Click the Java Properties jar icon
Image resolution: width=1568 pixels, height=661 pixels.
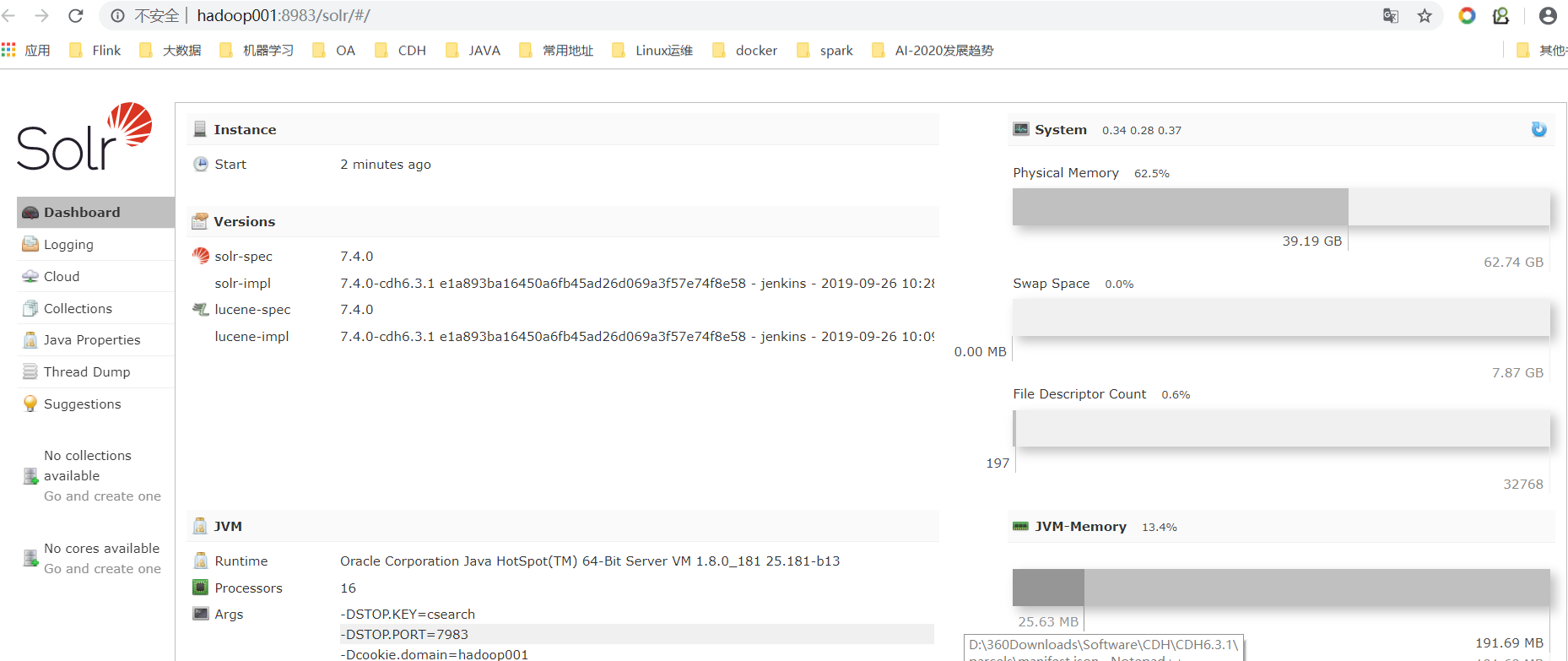tap(30, 340)
